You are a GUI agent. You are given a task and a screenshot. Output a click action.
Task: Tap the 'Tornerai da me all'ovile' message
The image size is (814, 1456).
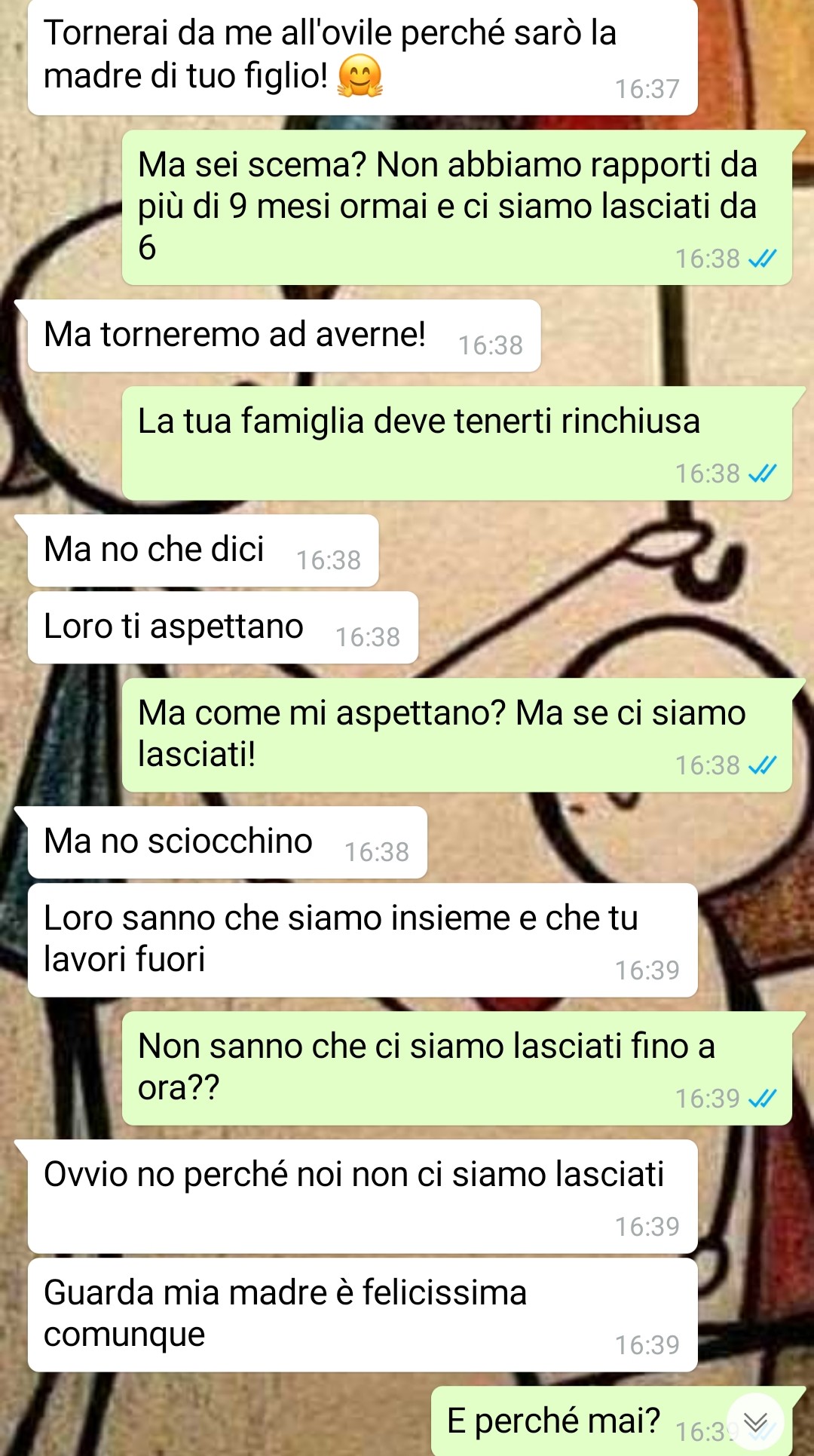363,57
